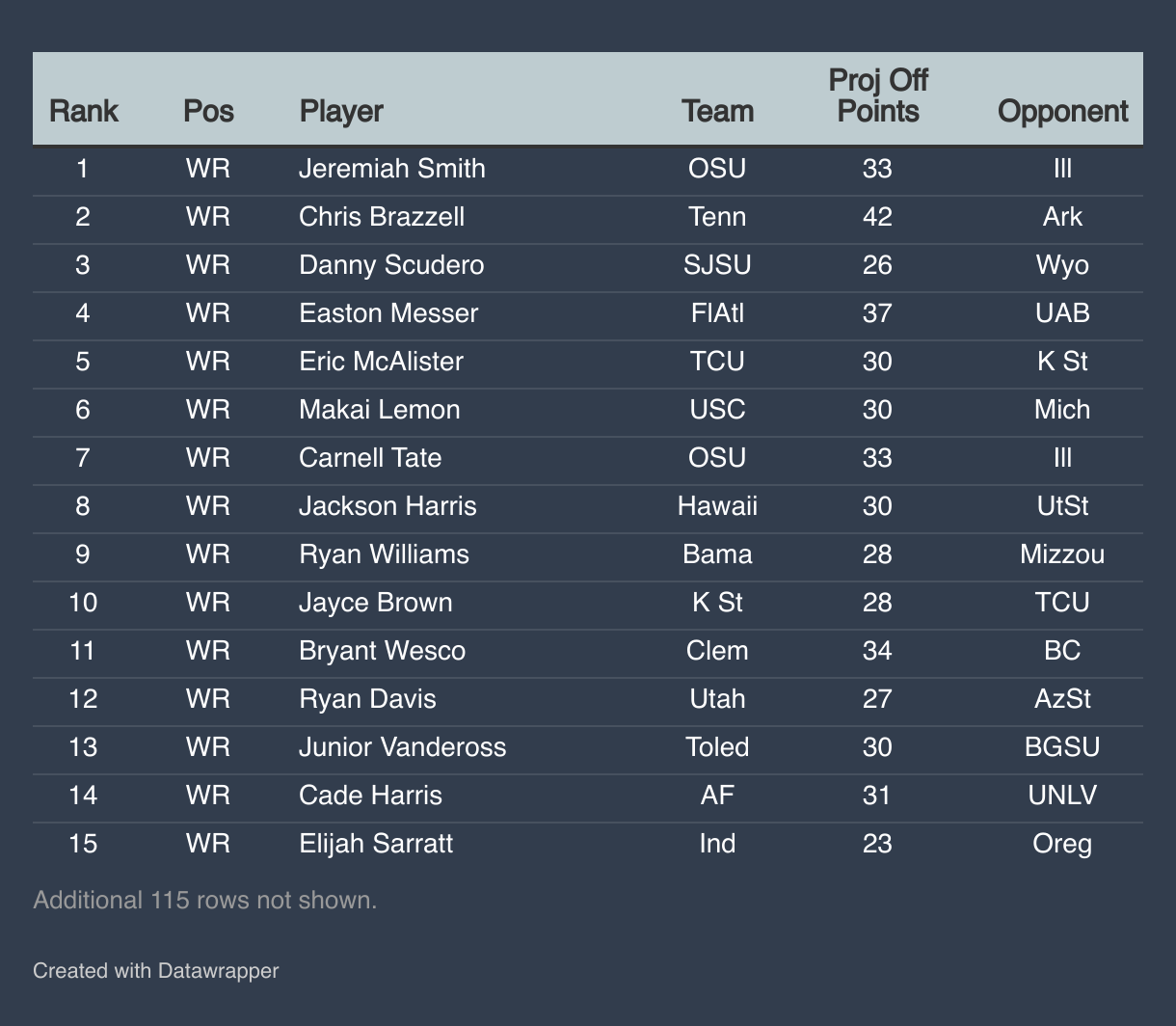Click the Makai Lemon player name
This screenshot has width=1176, height=1026.
pyautogui.click(x=379, y=410)
